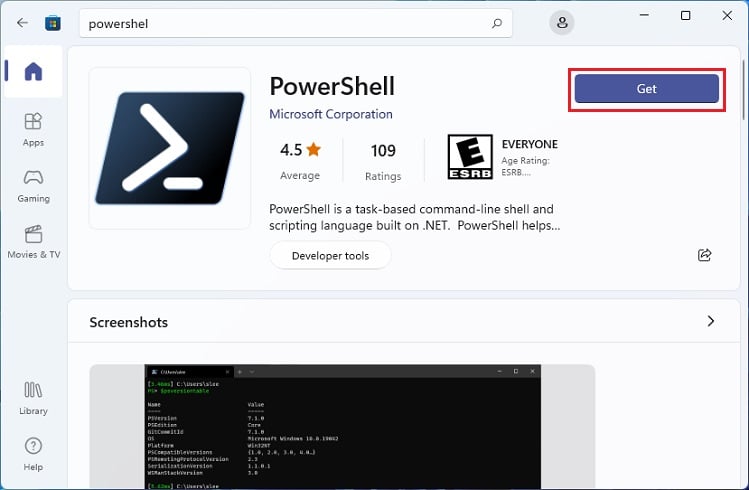Viewport: 749px width, 490px height.
Task: Click the Get button to install PowerShell
Action: pos(647,89)
